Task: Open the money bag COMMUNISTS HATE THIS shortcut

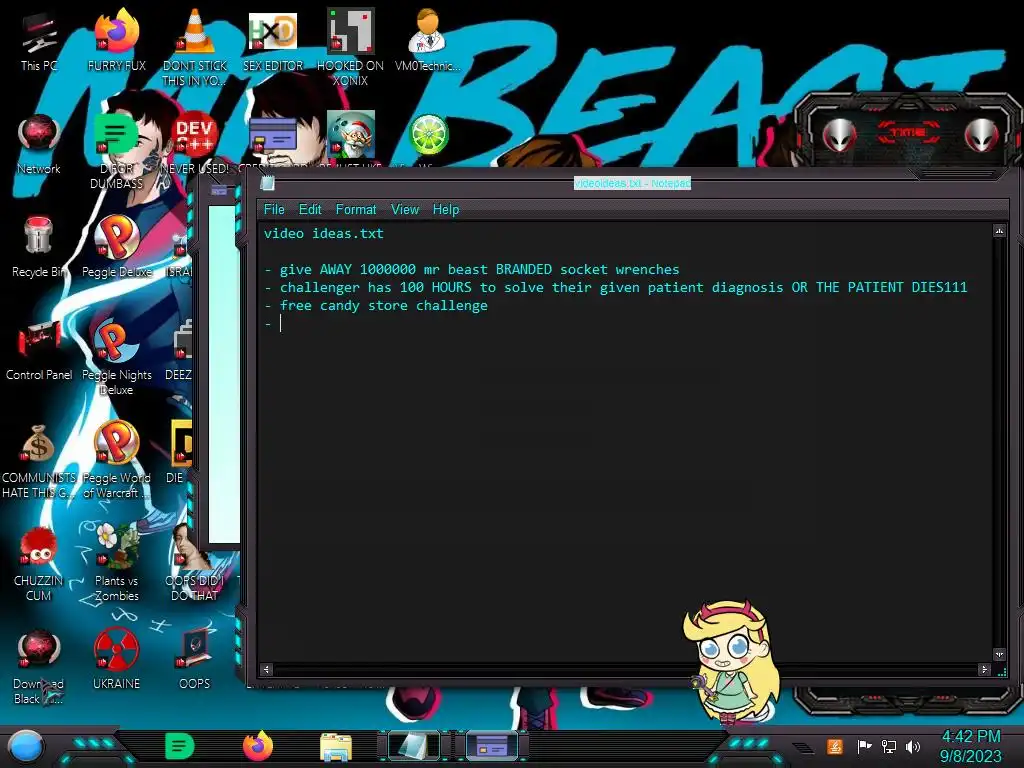Action: click(x=39, y=461)
